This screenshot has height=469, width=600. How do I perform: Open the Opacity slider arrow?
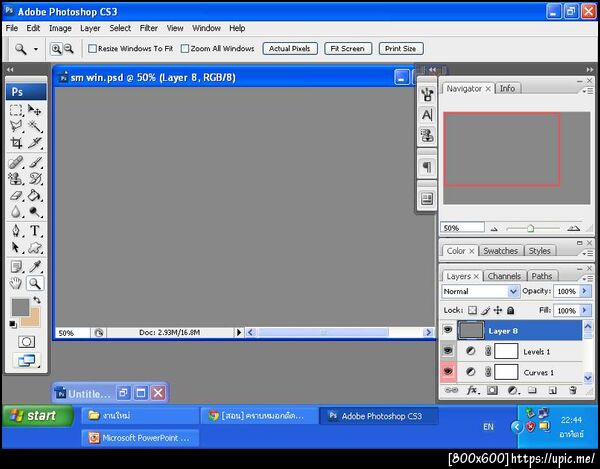coord(584,291)
